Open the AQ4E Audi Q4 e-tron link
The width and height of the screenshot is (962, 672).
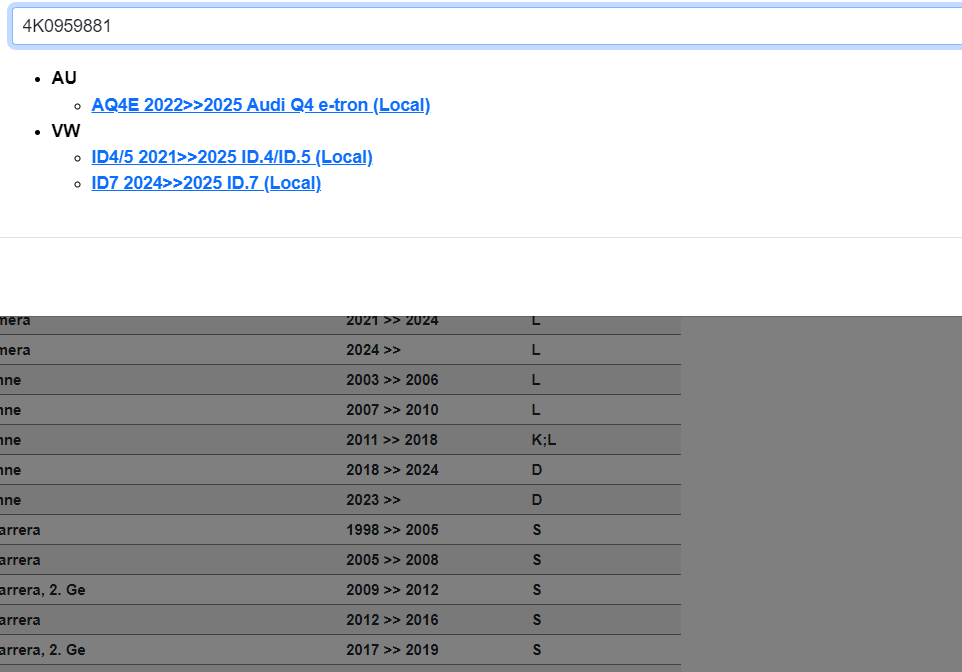coord(260,105)
